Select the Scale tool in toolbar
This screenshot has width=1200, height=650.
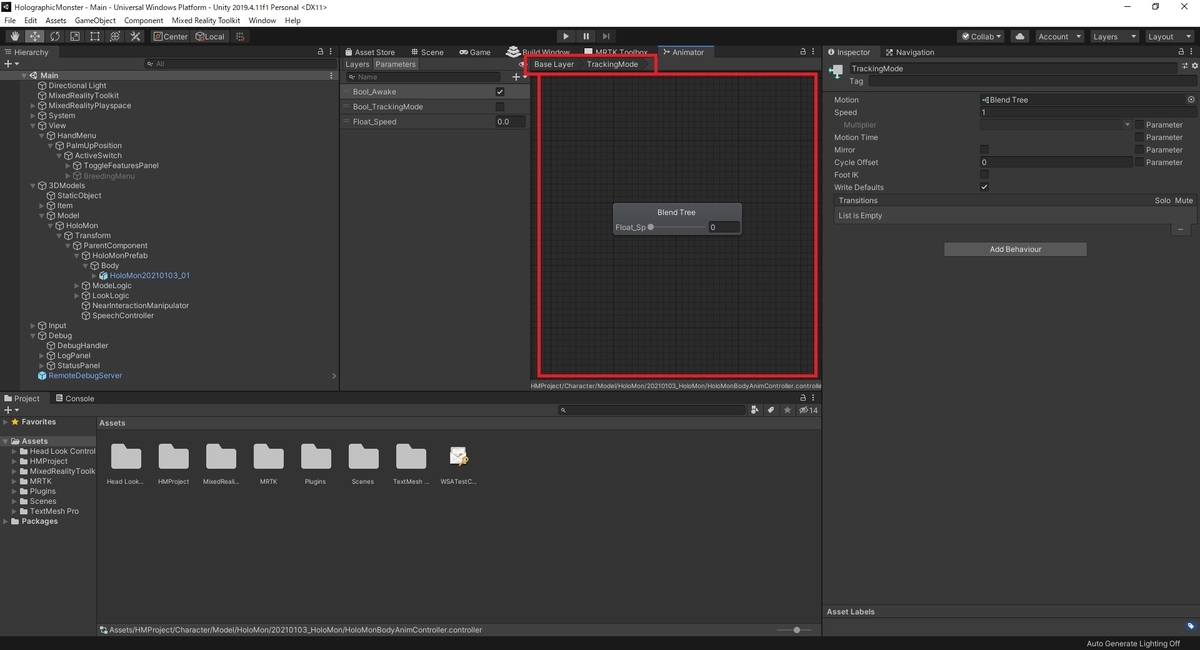click(74, 36)
